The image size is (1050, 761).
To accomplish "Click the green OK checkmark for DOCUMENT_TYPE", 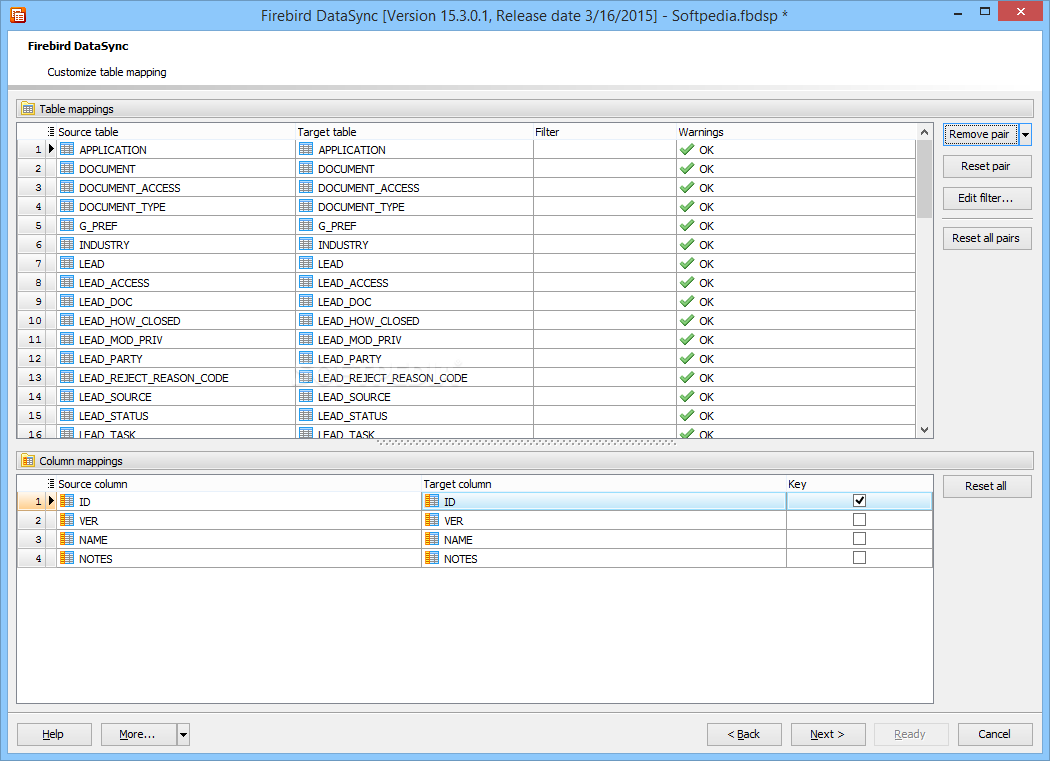I will coord(686,206).
